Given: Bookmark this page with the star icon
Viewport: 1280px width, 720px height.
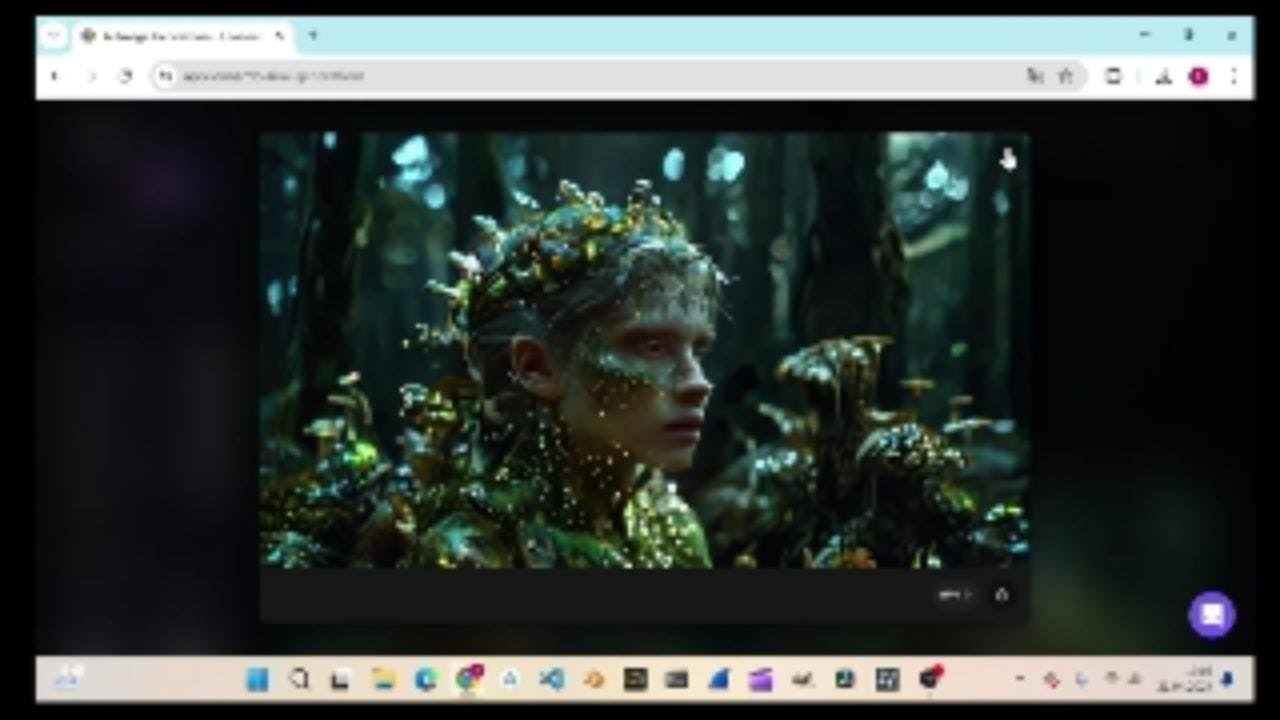Looking at the screenshot, I should (x=1066, y=76).
